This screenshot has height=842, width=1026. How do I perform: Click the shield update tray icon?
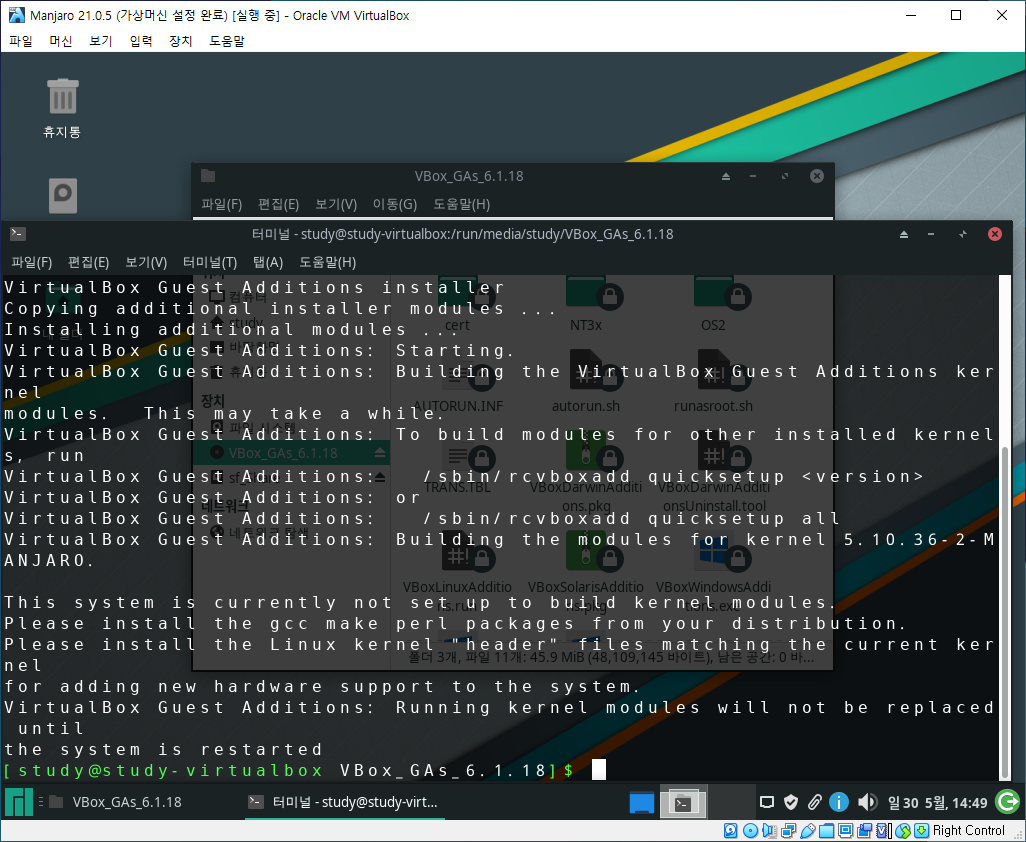[x=791, y=802]
